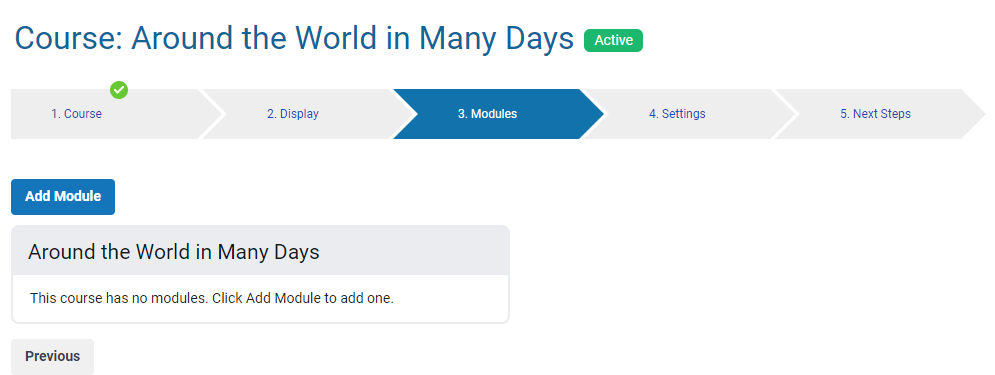Click the Add Module button
The image size is (995, 375).
[63, 197]
